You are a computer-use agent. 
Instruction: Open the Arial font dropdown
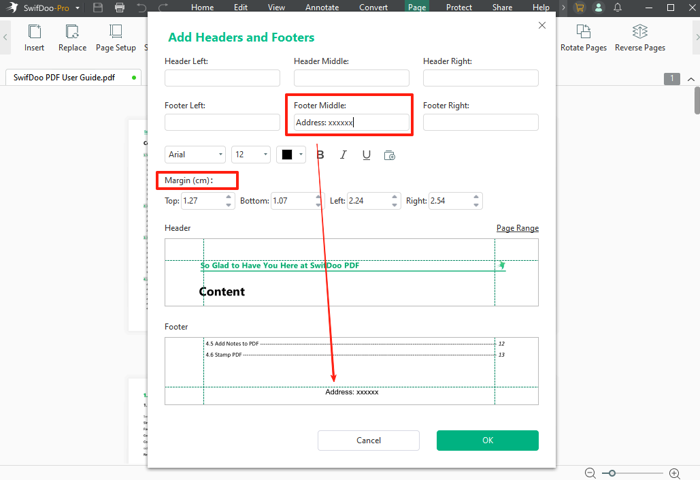[195, 154]
